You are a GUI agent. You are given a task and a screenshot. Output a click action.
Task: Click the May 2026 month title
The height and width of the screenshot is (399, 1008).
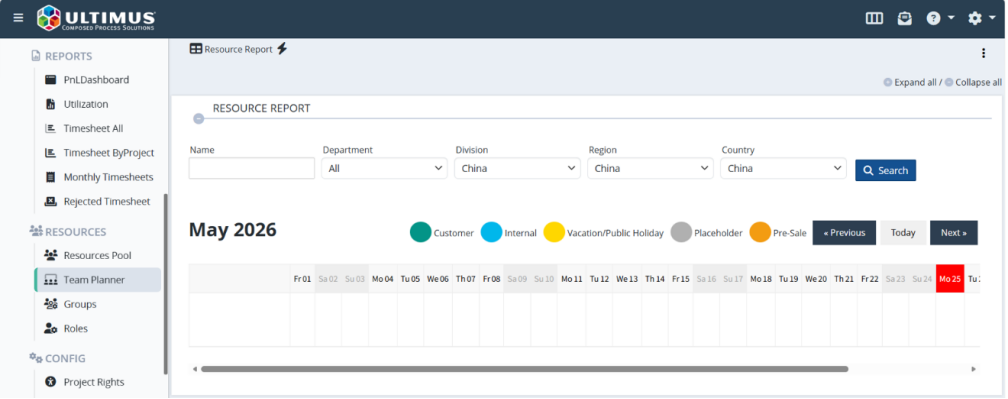(x=233, y=229)
